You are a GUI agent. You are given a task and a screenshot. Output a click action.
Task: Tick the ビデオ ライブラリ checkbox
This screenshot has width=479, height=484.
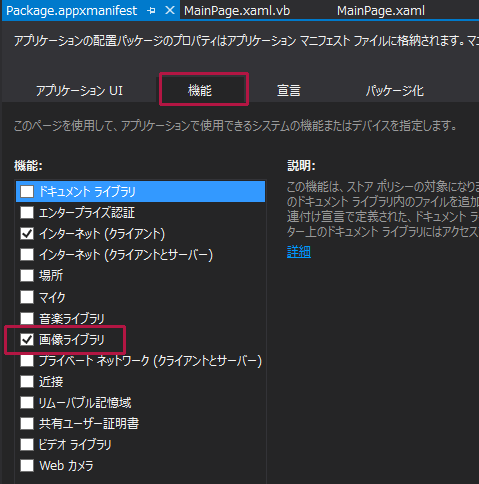(x=27, y=444)
